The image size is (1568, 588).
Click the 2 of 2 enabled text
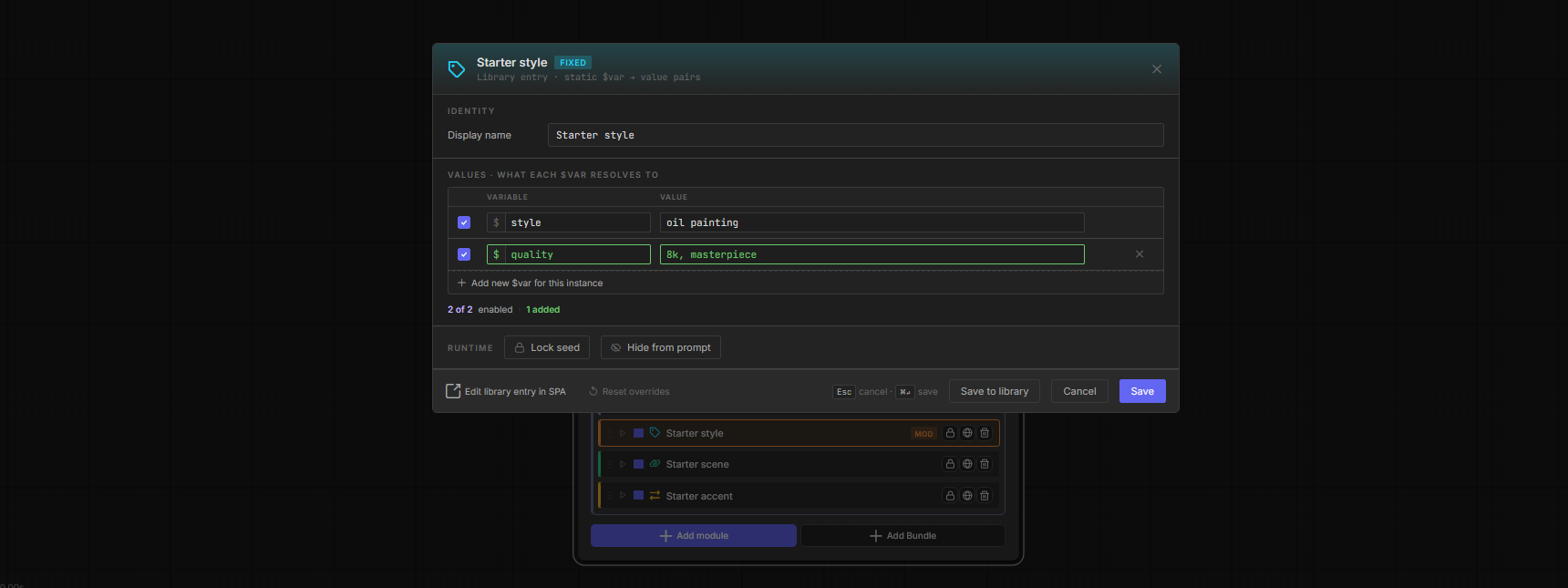click(x=480, y=310)
